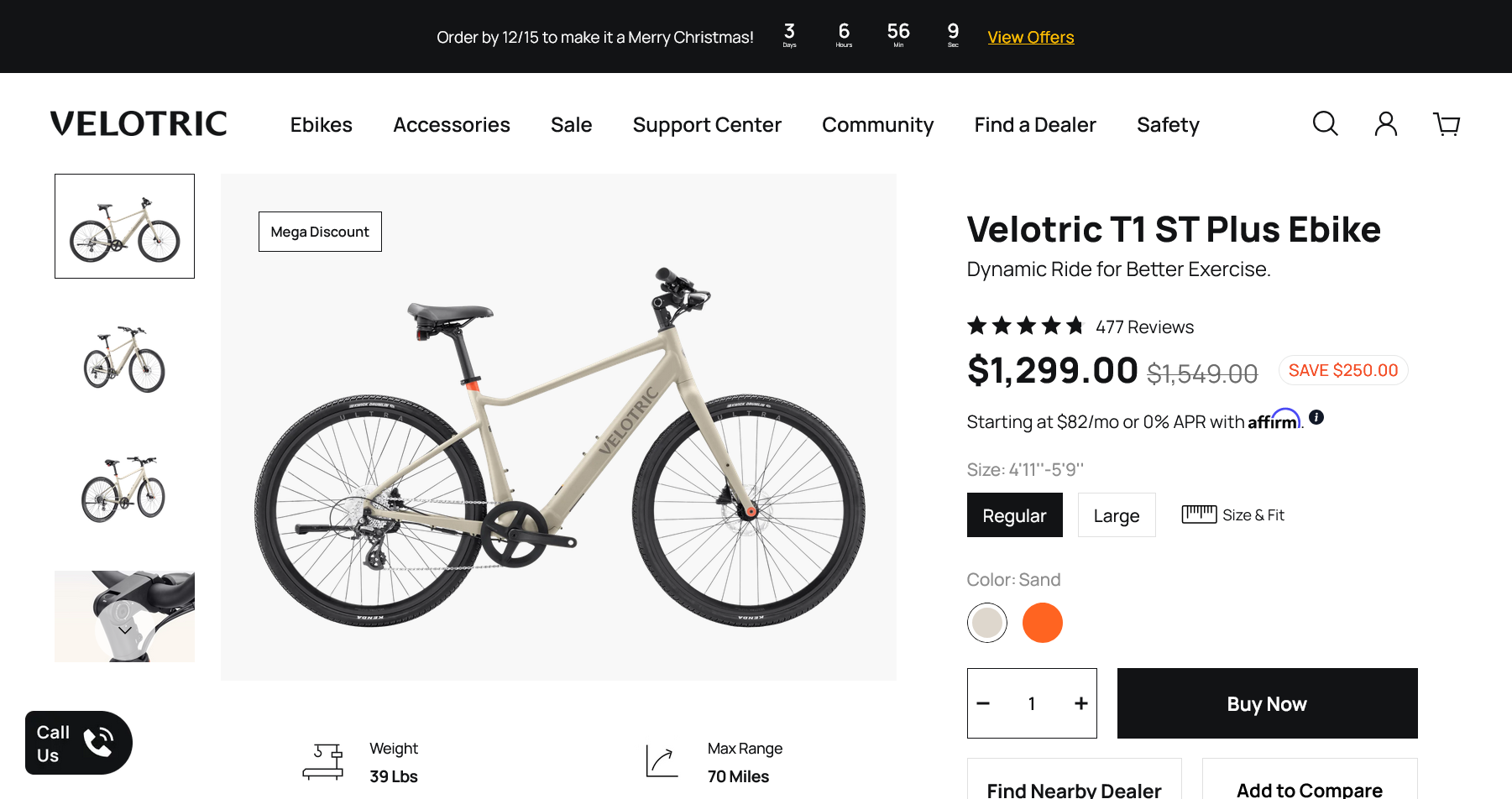Screen dimensions: 1512x799
Task: Click the Call Us phone button
Action: [79, 743]
